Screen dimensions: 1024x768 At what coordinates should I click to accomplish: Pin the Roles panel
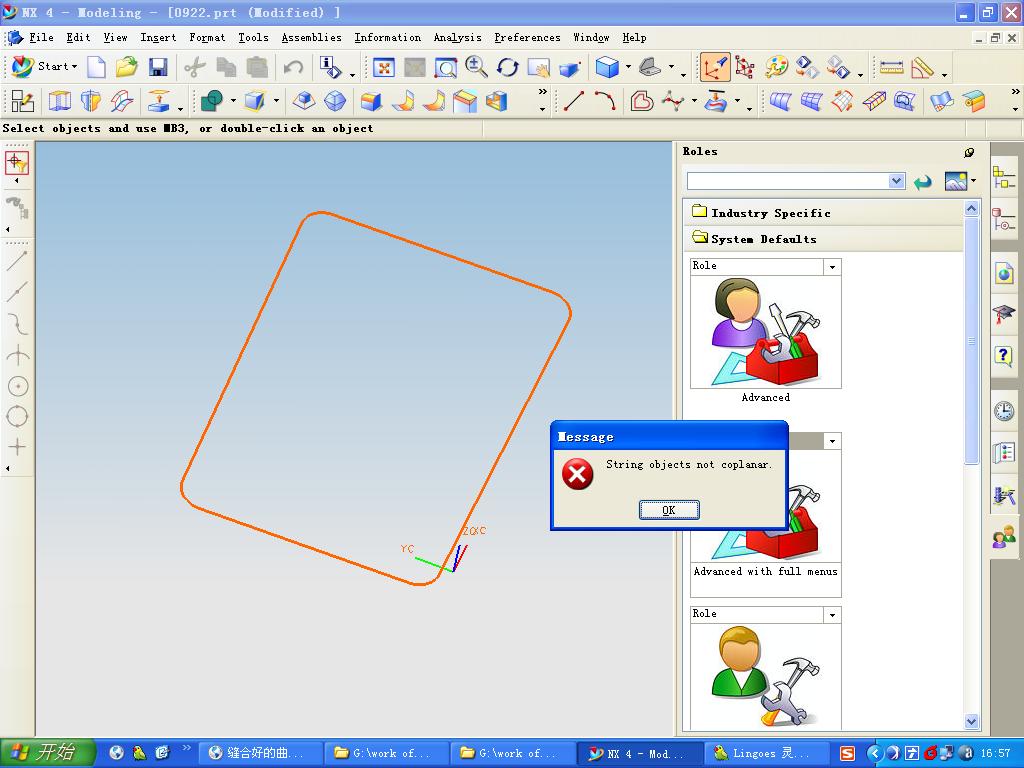tap(969, 152)
